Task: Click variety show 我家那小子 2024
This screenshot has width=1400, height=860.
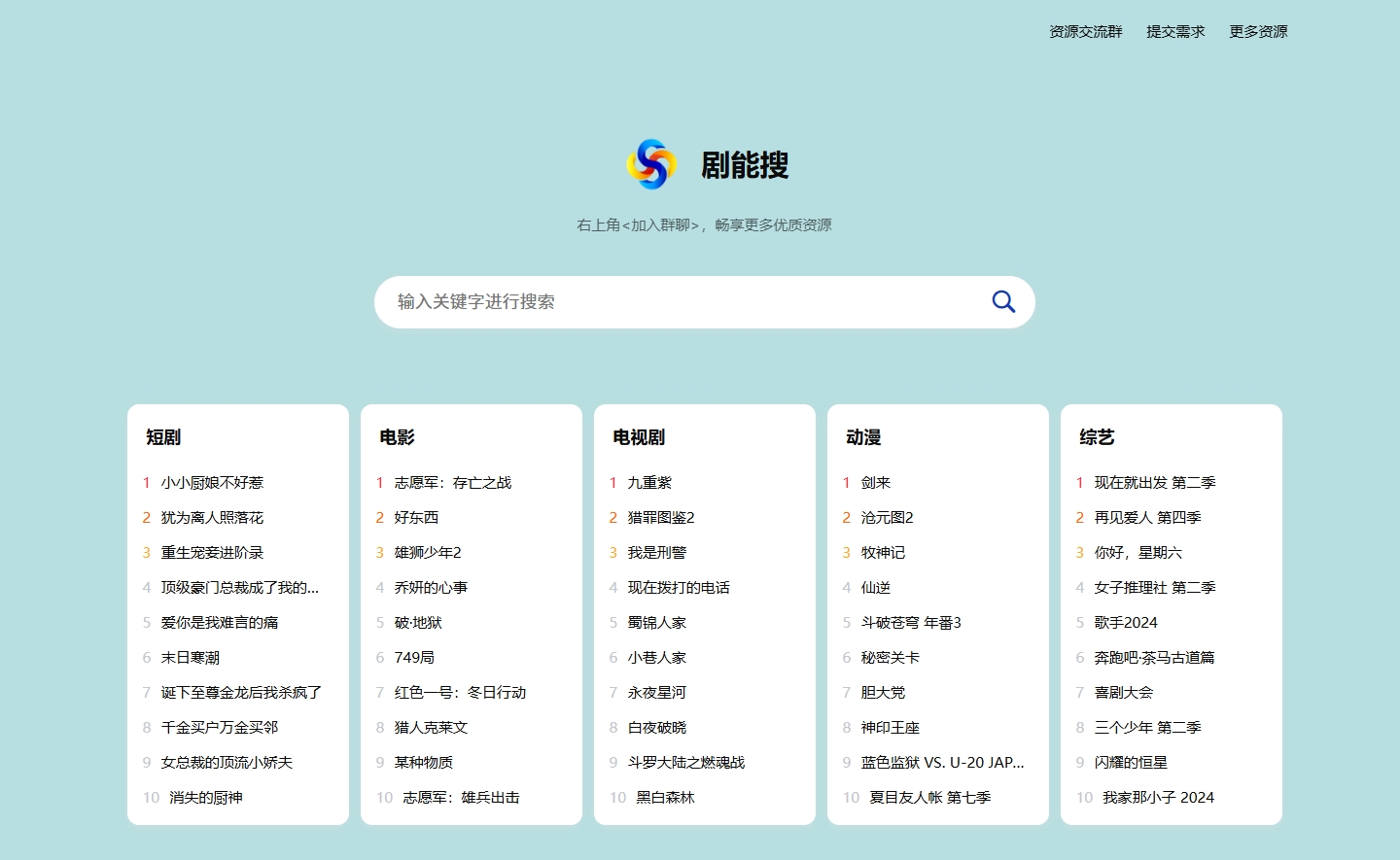Action: point(1157,798)
